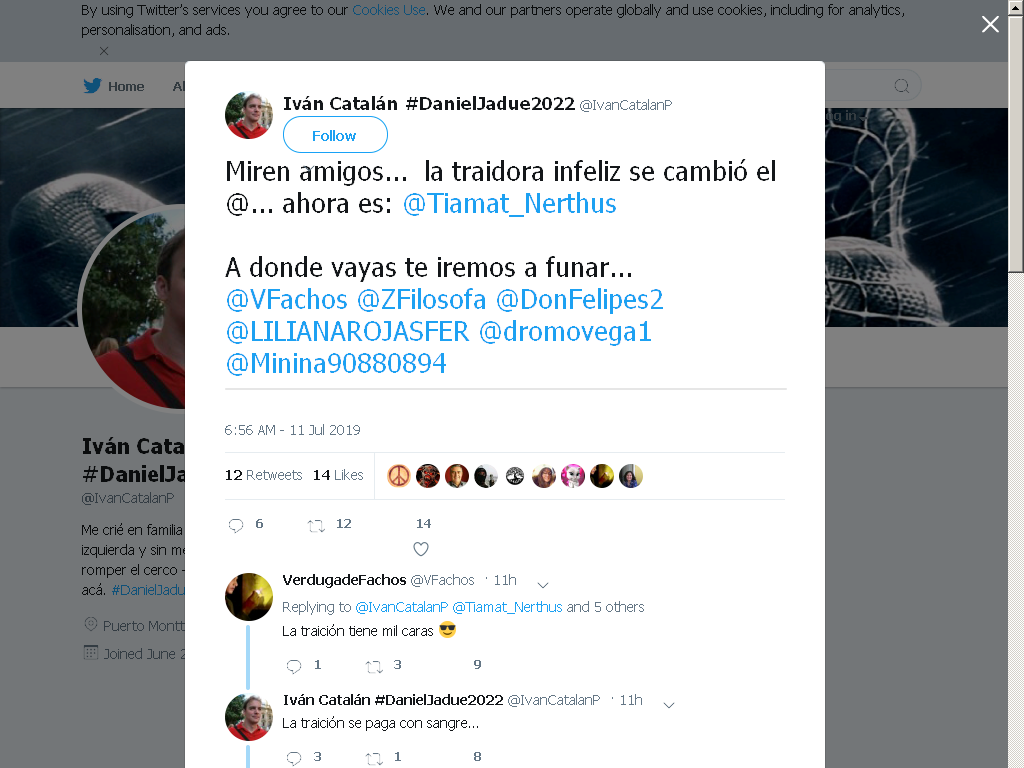Like the main tweet with heart icon
The height and width of the screenshot is (768, 1024).
pyautogui.click(x=421, y=549)
